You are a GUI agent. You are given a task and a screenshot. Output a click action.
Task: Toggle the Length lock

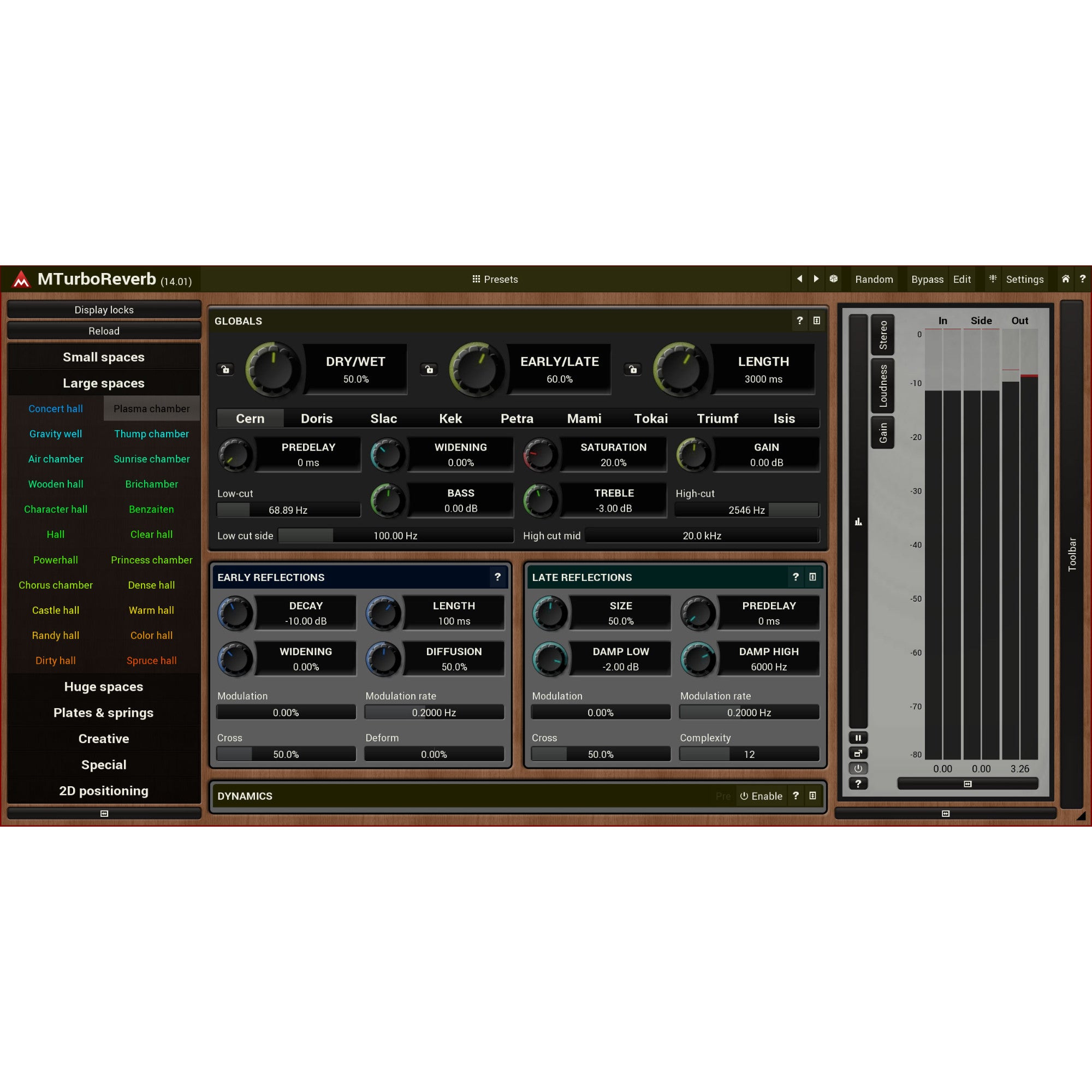633,370
